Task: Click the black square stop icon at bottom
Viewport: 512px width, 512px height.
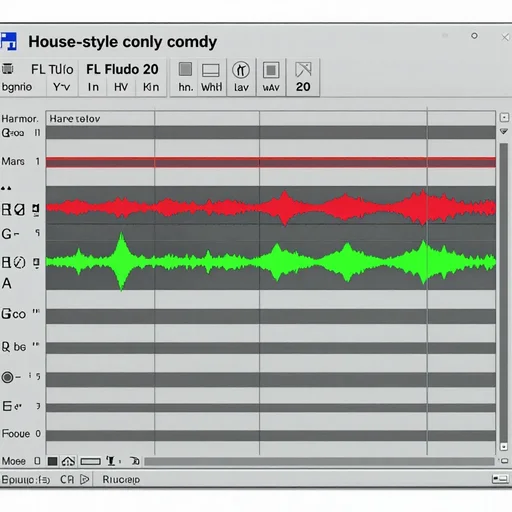Action: [52, 461]
